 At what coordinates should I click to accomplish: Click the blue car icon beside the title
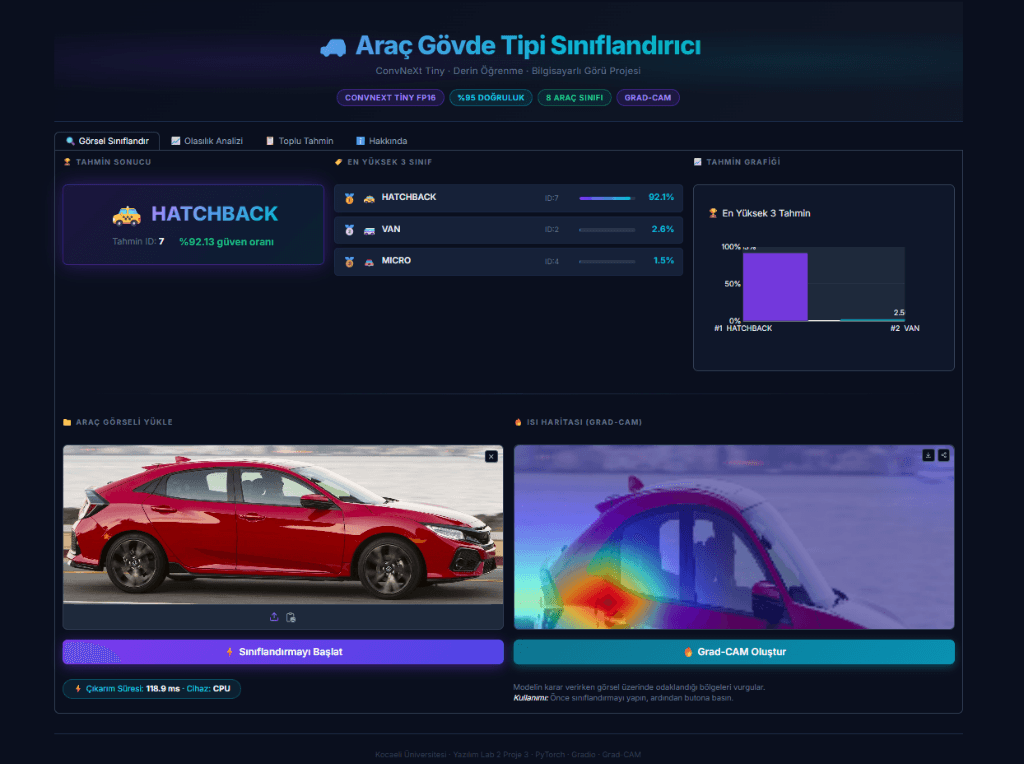[x=333, y=47]
